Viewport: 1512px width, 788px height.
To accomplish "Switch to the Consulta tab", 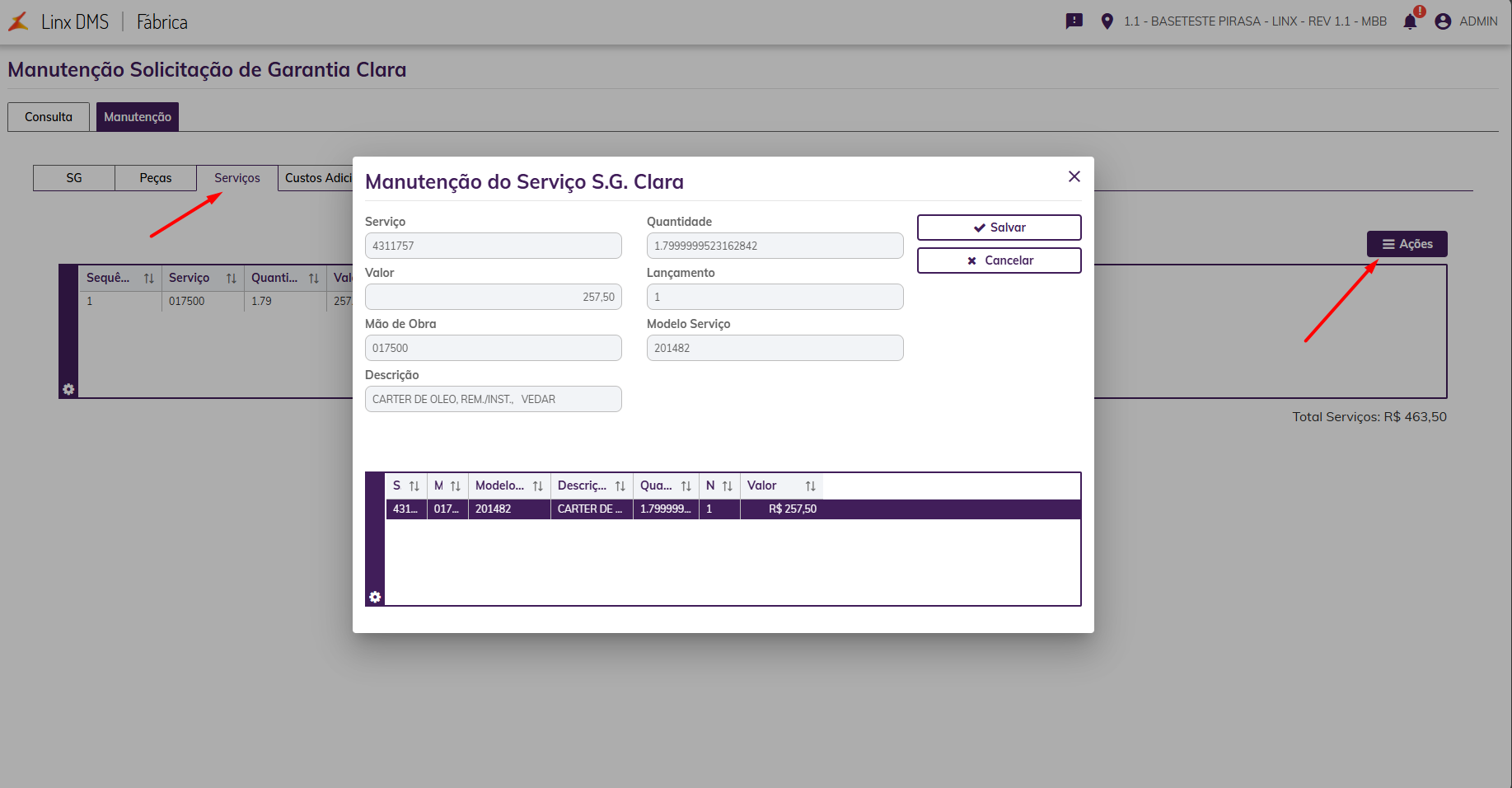I will 49,117.
